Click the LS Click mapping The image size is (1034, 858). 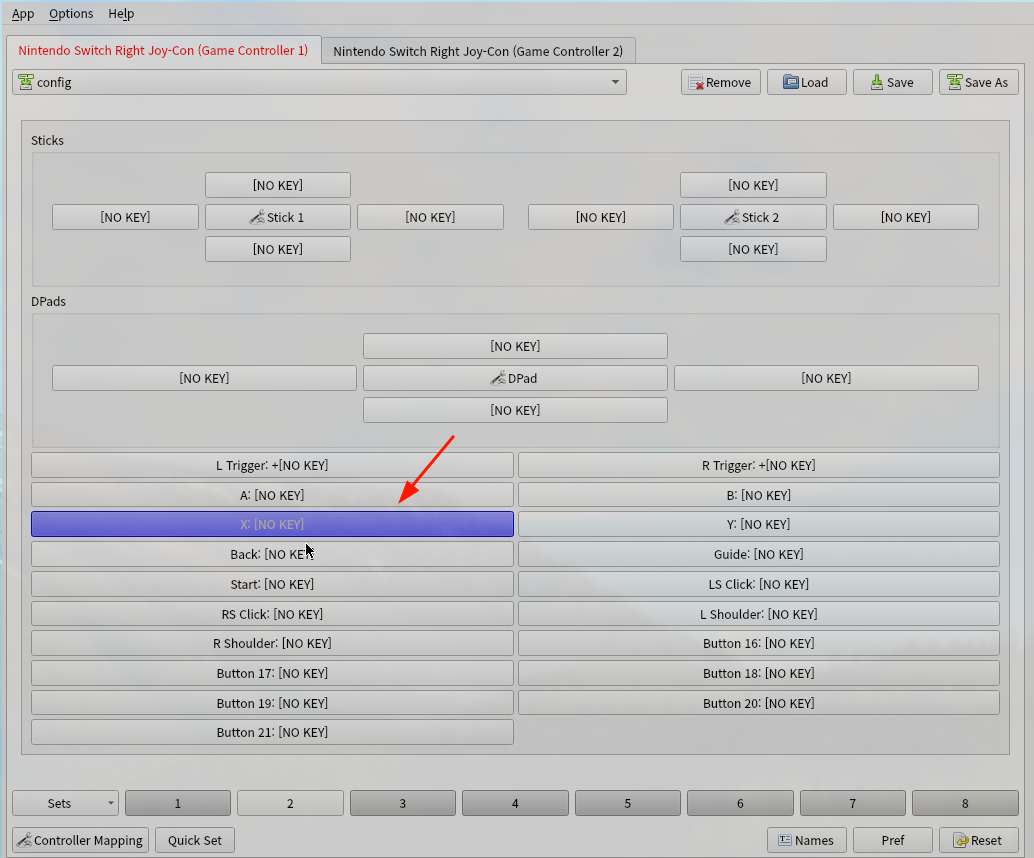click(759, 584)
